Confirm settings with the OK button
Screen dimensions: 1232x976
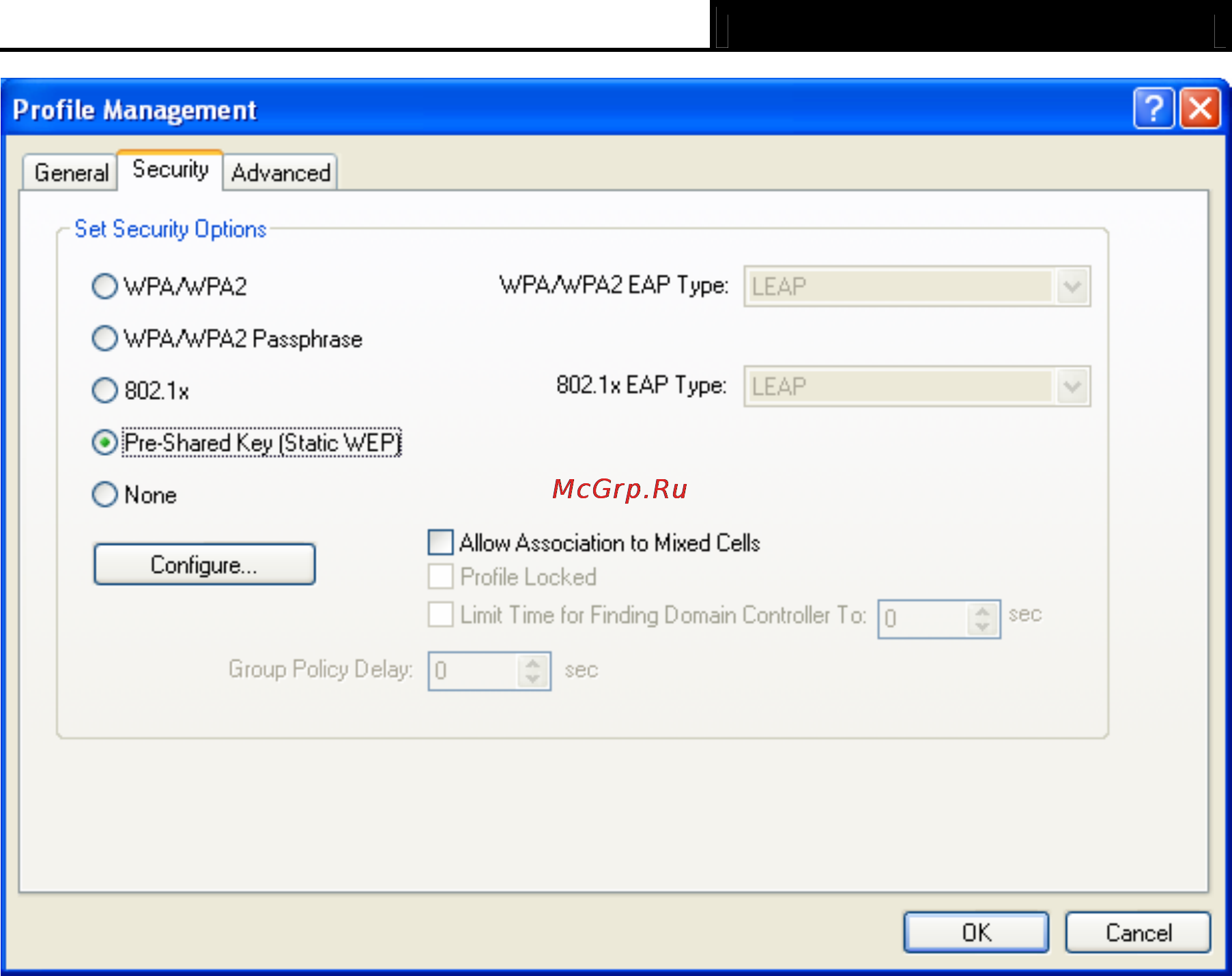pos(976,932)
